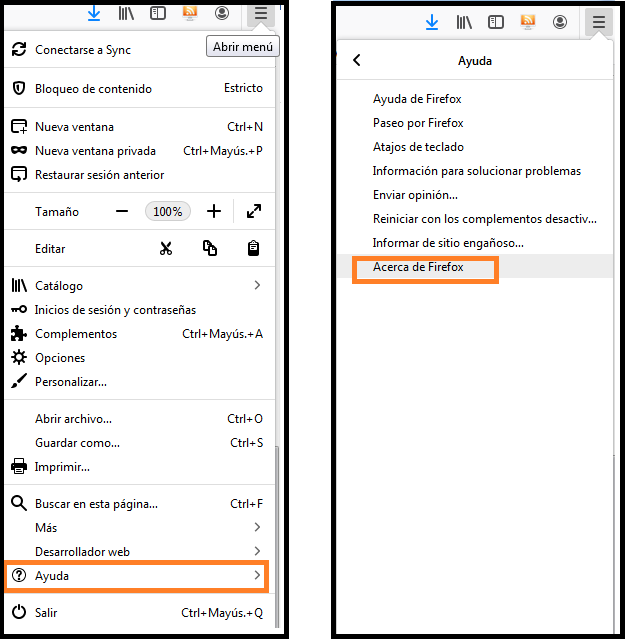Zoom out with the minus icon
Image resolution: width=625 pixels, height=639 pixels.
point(122,212)
